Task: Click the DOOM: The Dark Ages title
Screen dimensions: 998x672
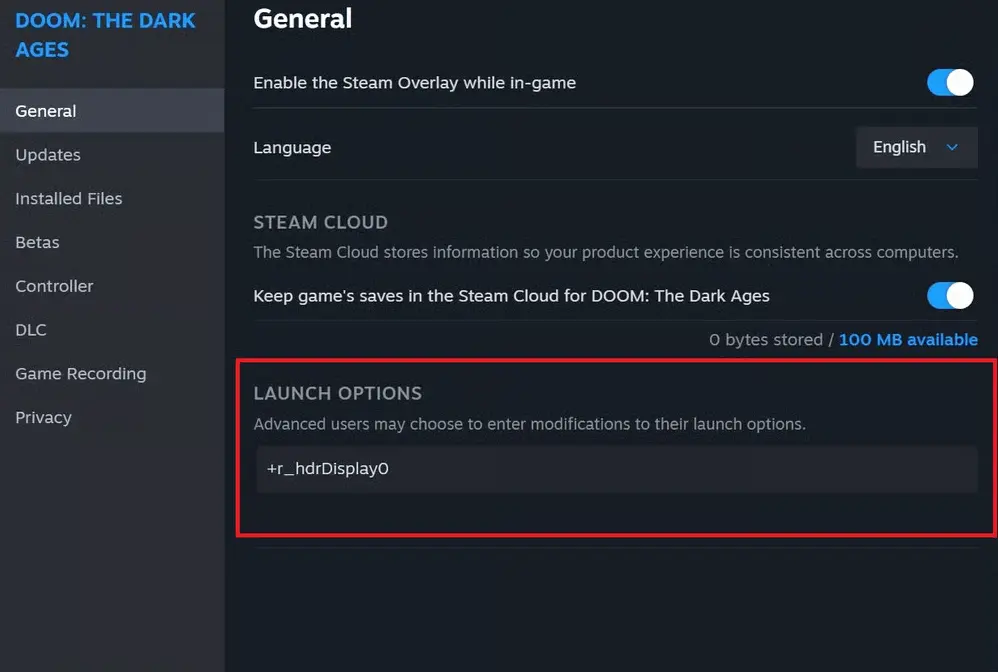Action: point(105,35)
